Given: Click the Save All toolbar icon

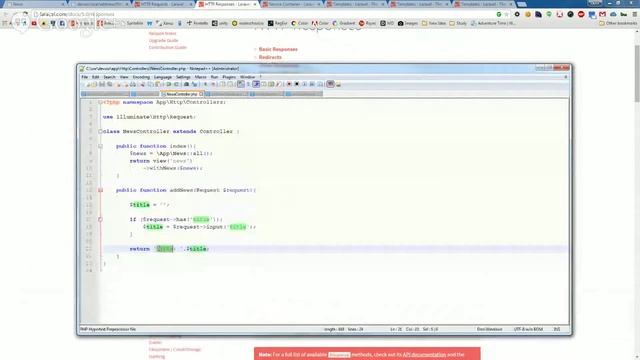Looking at the screenshot, I should (110, 84).
